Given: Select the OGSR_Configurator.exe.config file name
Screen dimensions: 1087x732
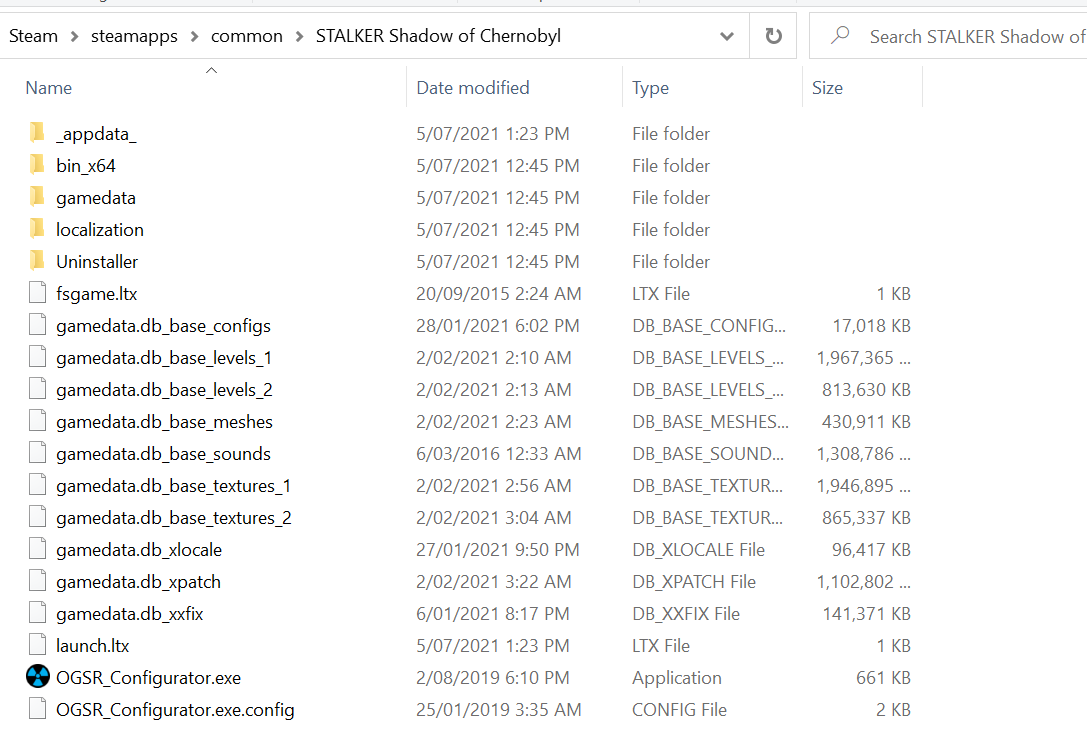Looking at the screenshot, I should tap(175, 710).
